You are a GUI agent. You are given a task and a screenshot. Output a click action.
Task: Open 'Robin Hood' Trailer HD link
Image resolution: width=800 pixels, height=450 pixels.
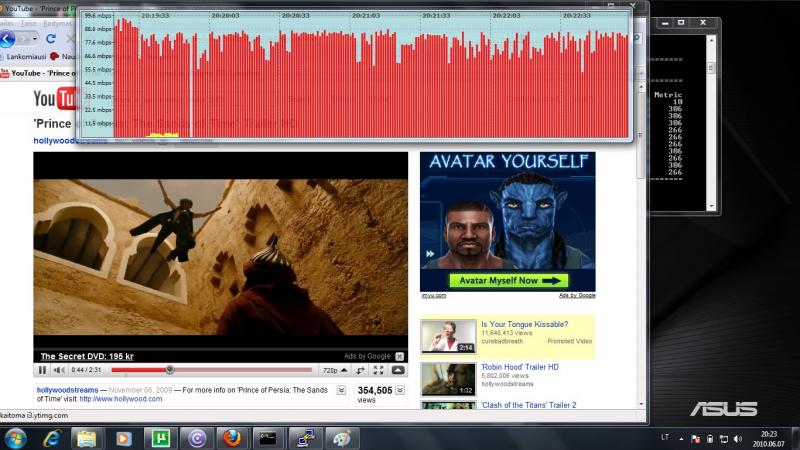[x=520, y=367]
